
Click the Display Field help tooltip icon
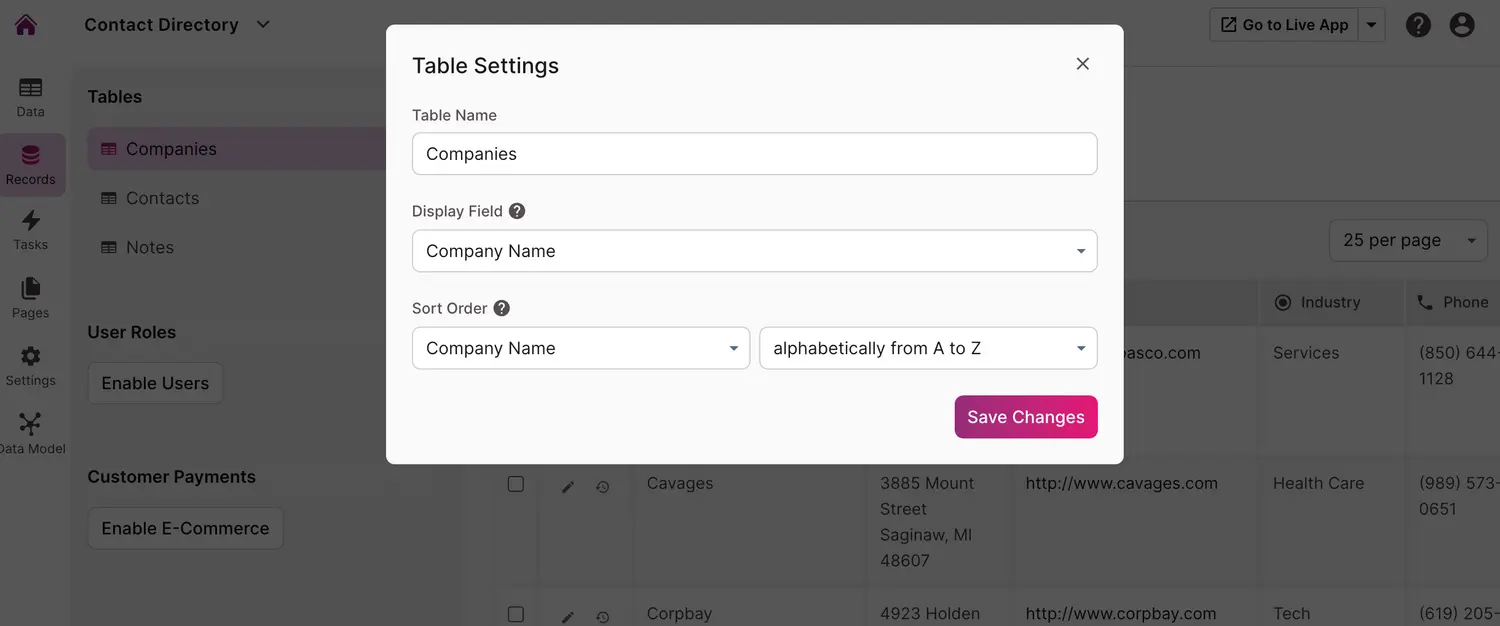point(517,211)
